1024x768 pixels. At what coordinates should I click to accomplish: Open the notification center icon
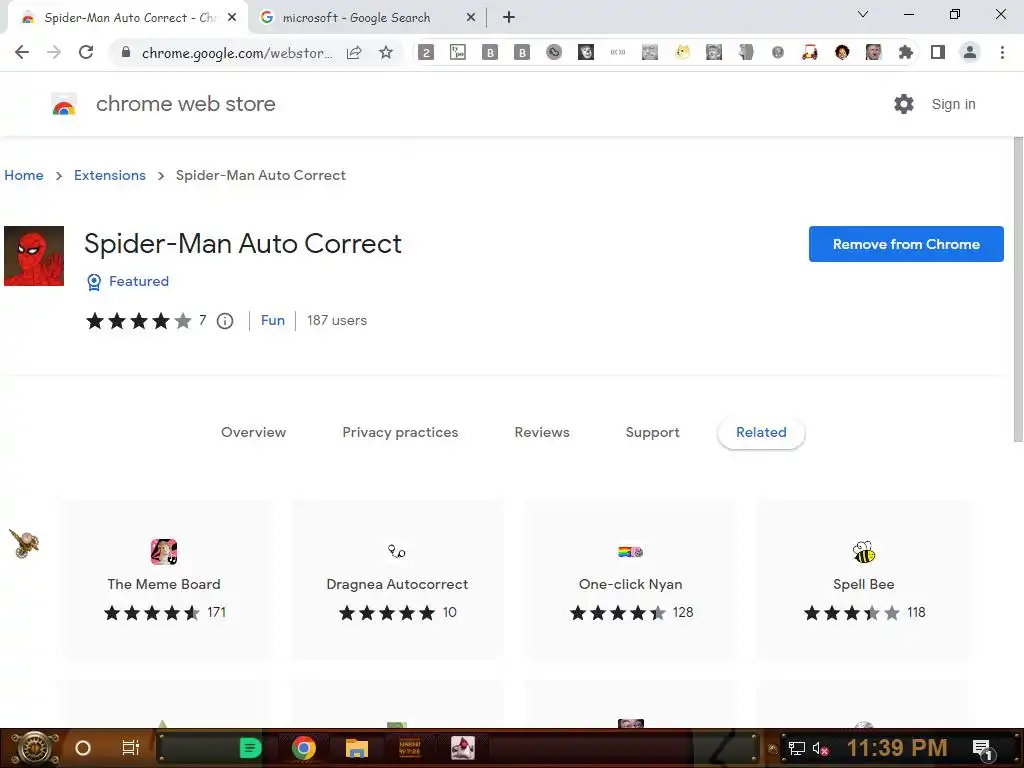click(x=982, y=749)
